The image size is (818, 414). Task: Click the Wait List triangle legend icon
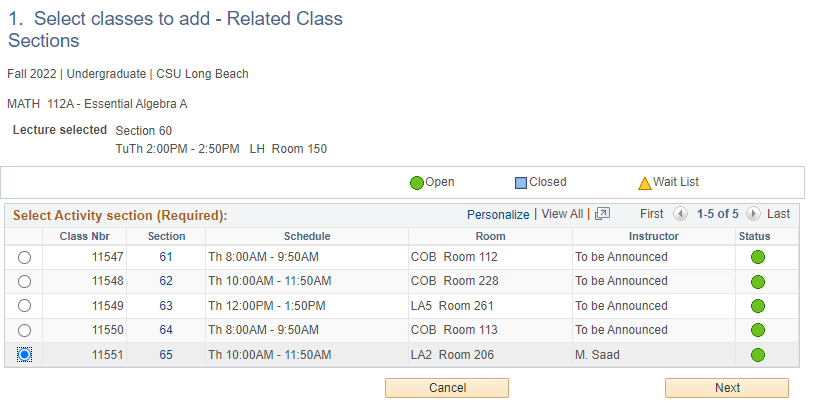[645, 183]
